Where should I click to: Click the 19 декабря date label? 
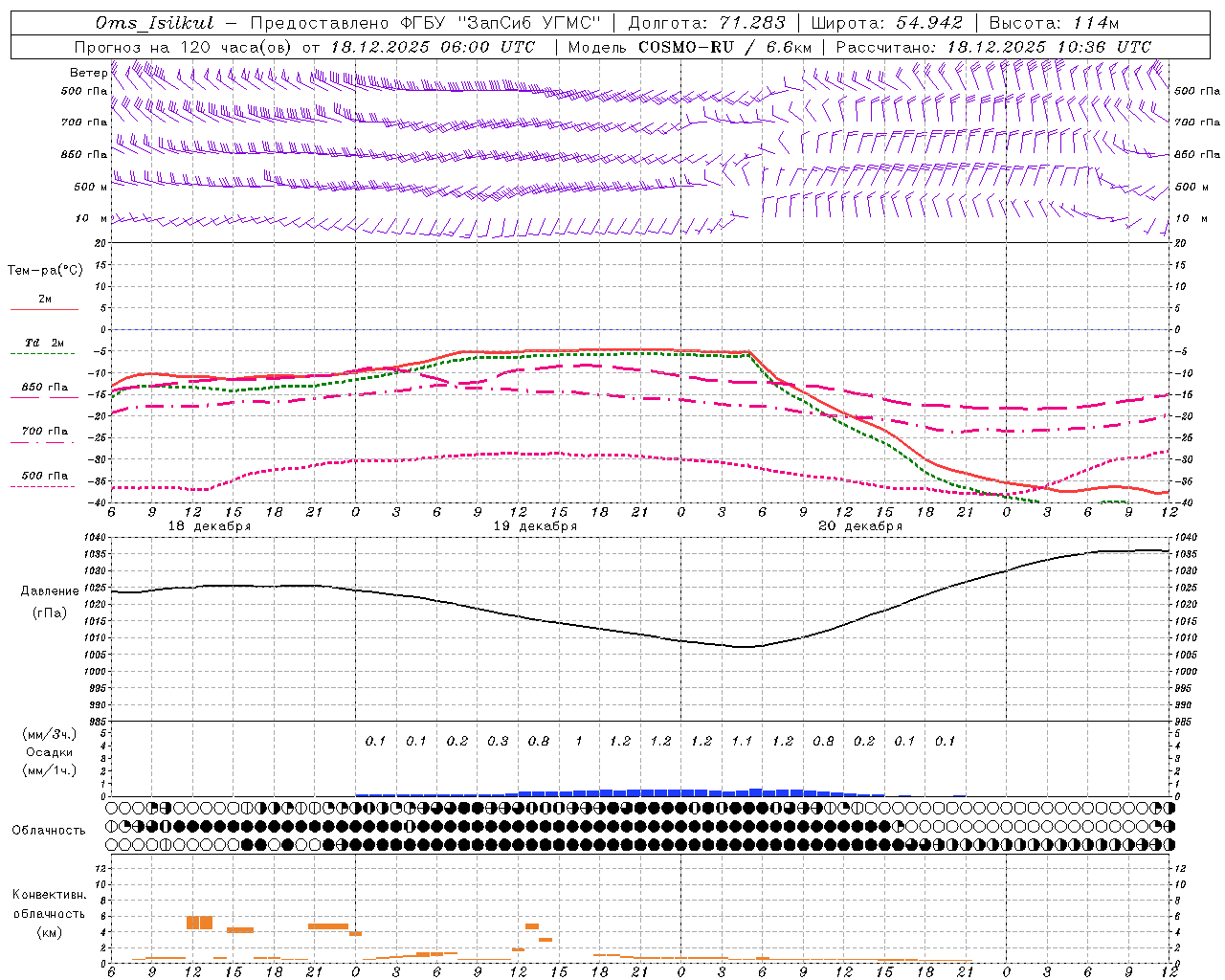(535, 526)
